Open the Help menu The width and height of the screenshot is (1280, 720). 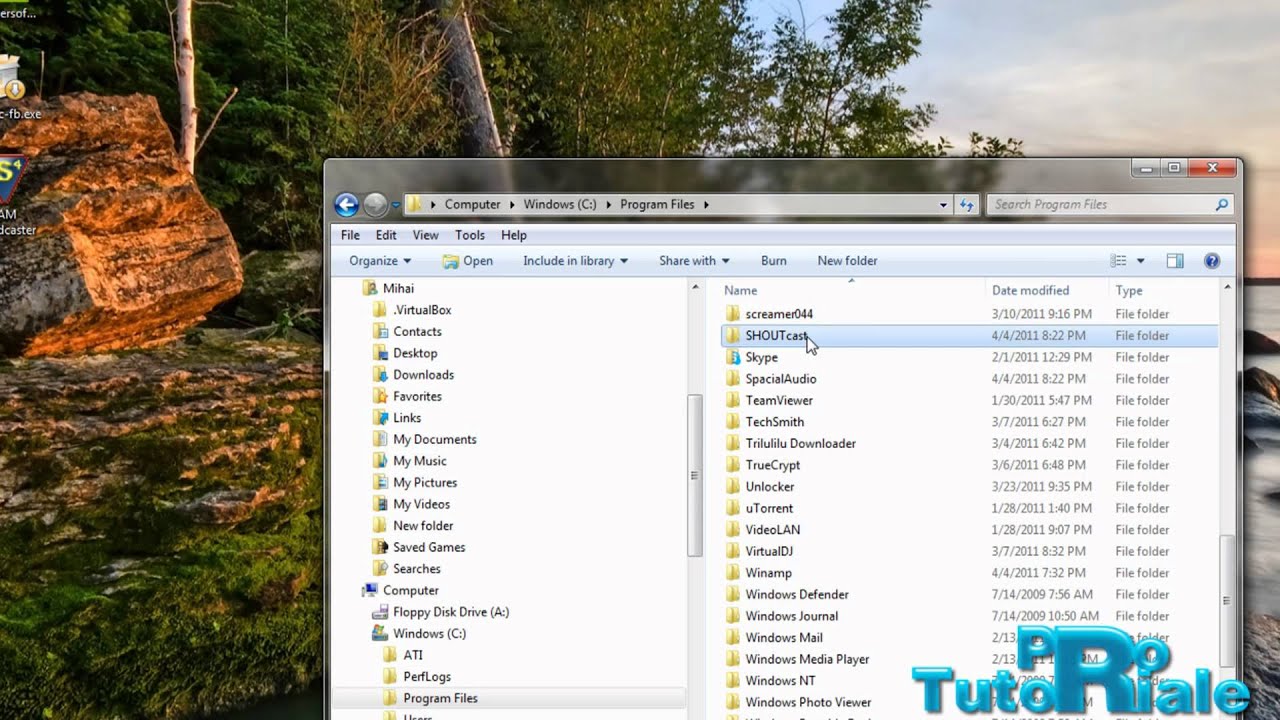coord(514,235)
